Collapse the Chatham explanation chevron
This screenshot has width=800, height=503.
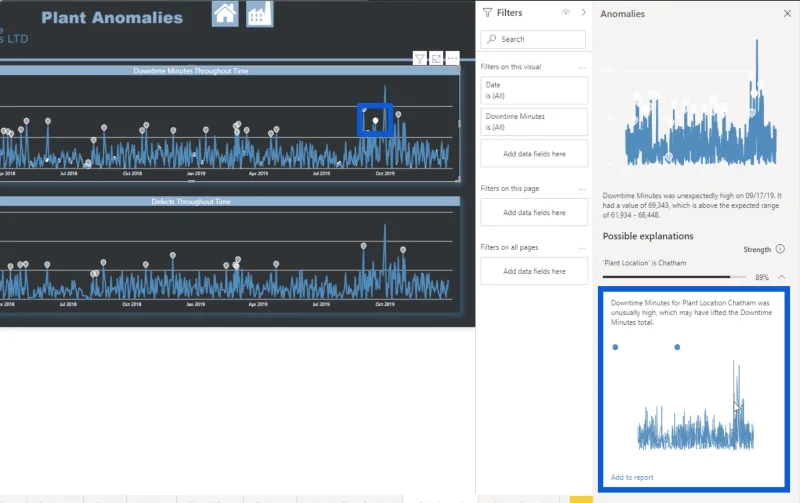[782, 277]
